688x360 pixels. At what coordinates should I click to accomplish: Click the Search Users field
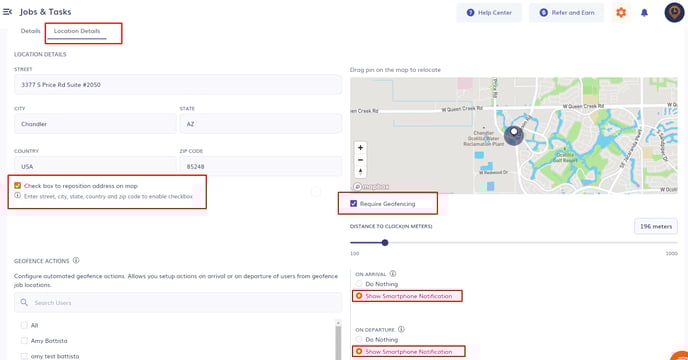(178, 302)
